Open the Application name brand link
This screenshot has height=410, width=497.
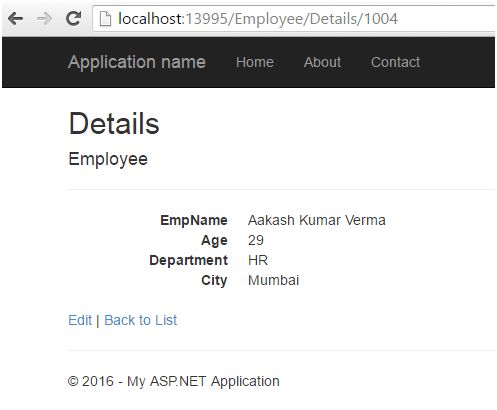[137, 62]
